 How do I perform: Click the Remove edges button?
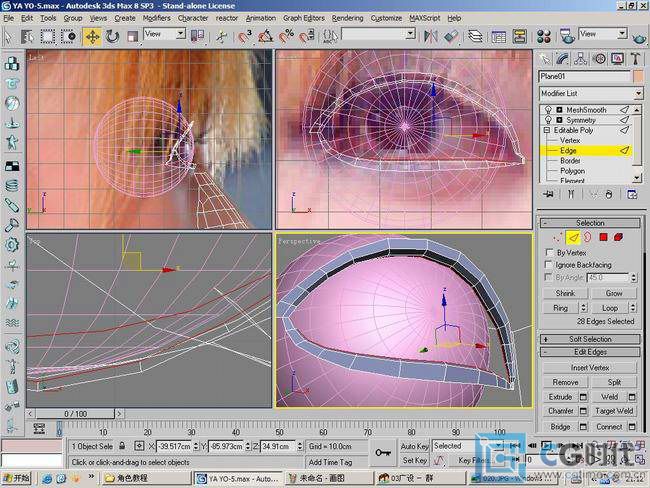(x=565, y=382)
